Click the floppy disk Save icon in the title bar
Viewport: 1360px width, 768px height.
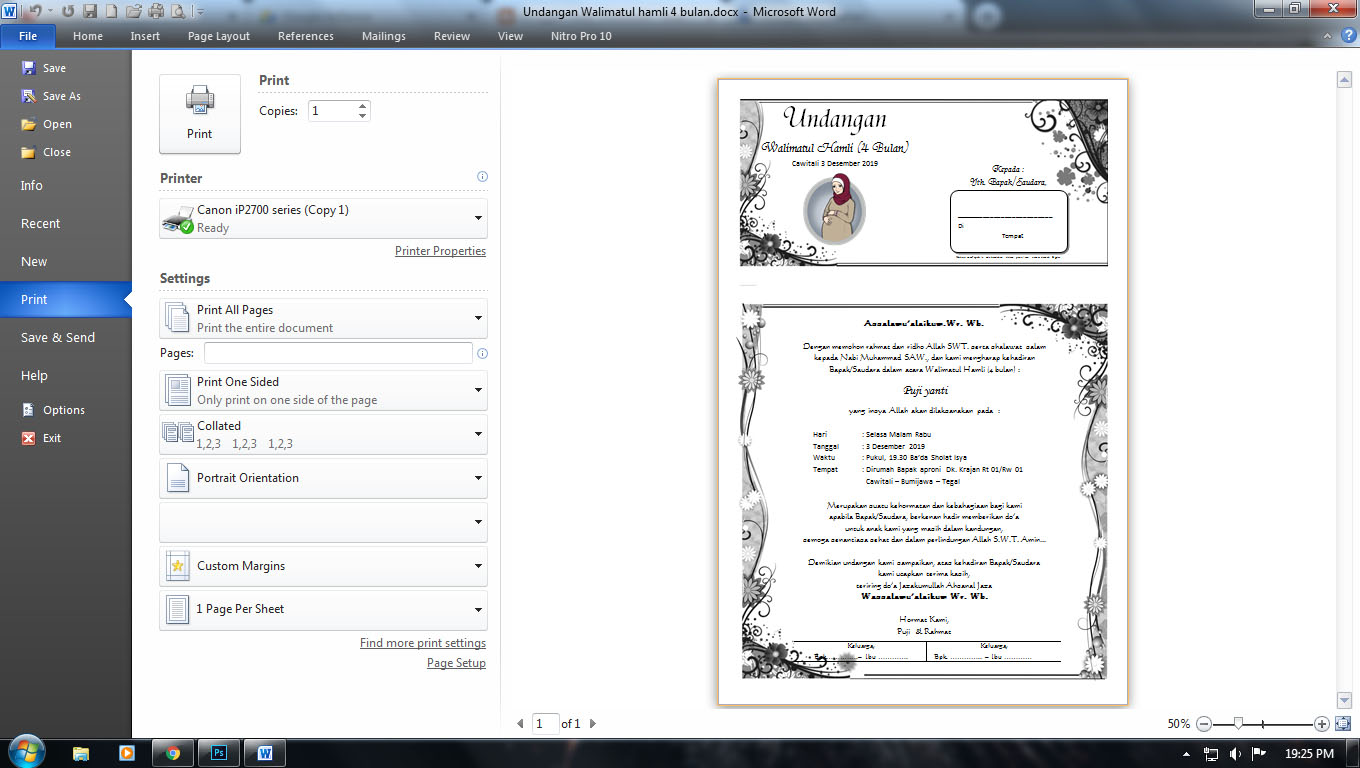[90, 12]
